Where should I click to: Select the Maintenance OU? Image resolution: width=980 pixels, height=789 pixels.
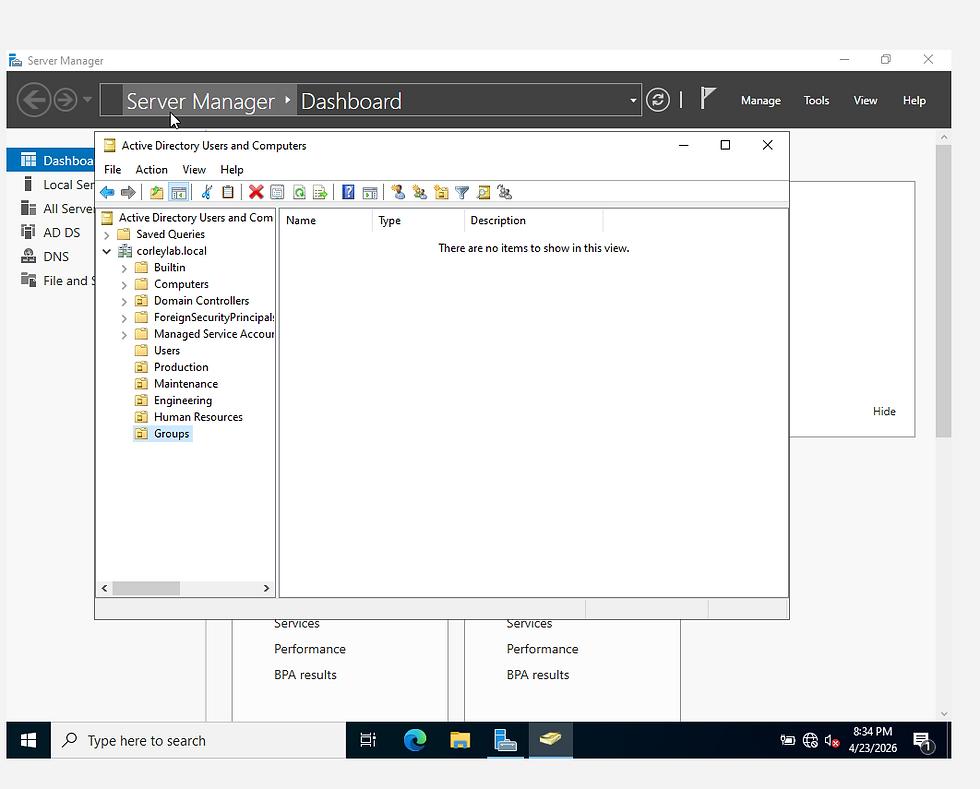tap(186, 384)
